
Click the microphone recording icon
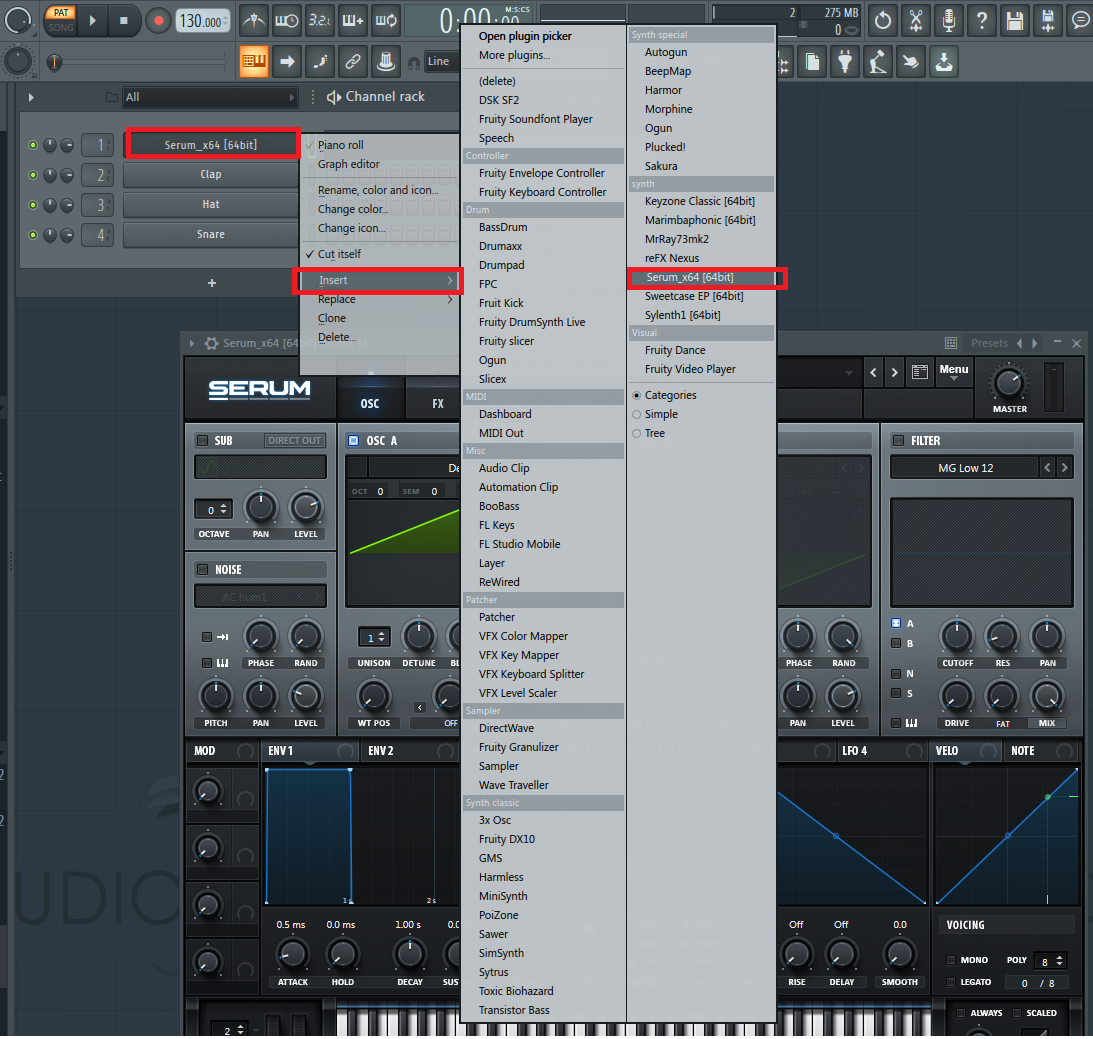click(x=949, y=21)
